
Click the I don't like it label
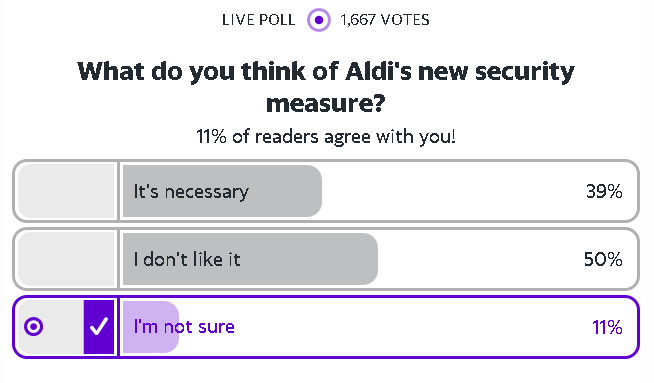click(x=187, y=260)
